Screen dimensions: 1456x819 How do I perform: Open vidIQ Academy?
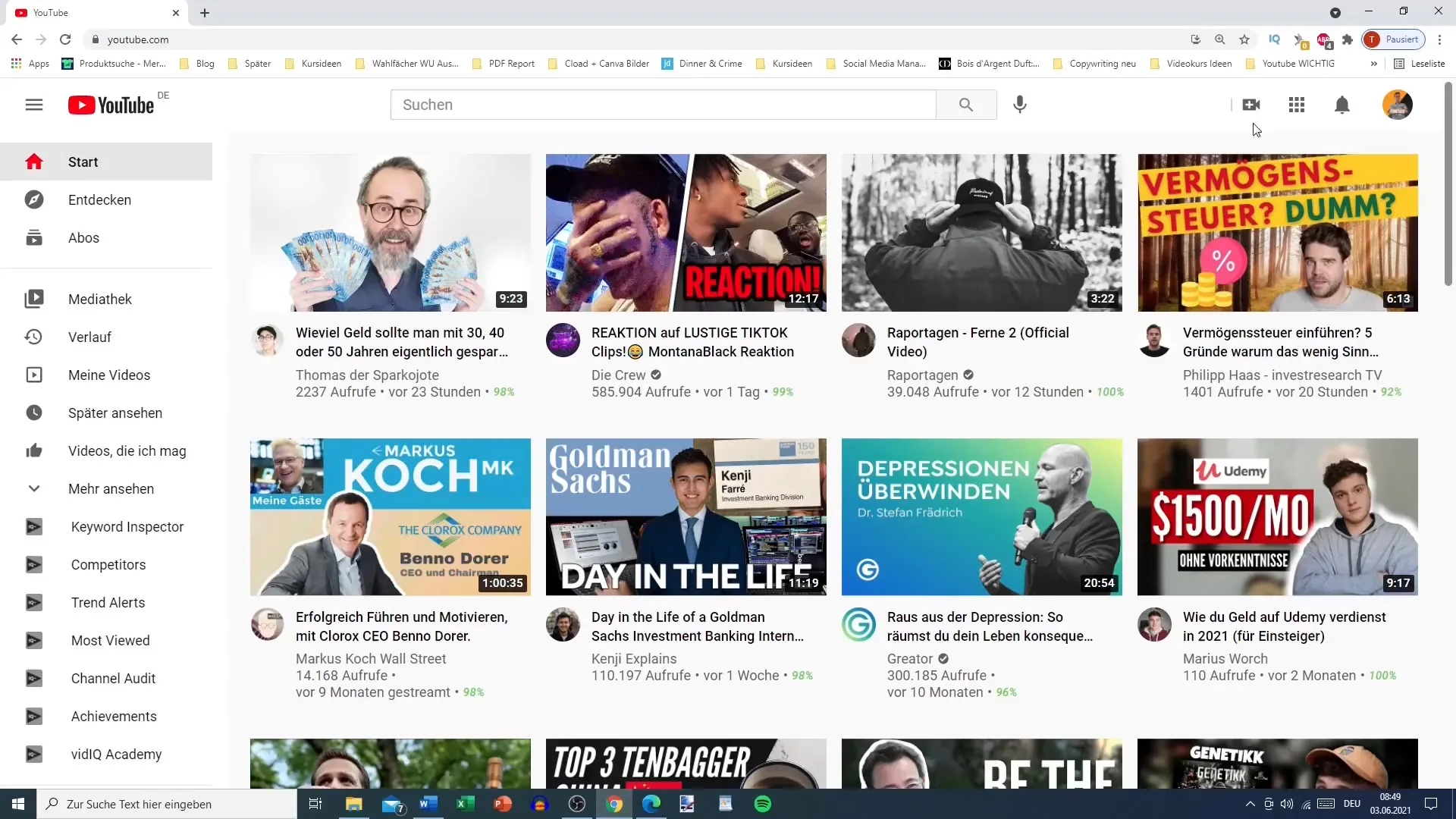(106, 754)
